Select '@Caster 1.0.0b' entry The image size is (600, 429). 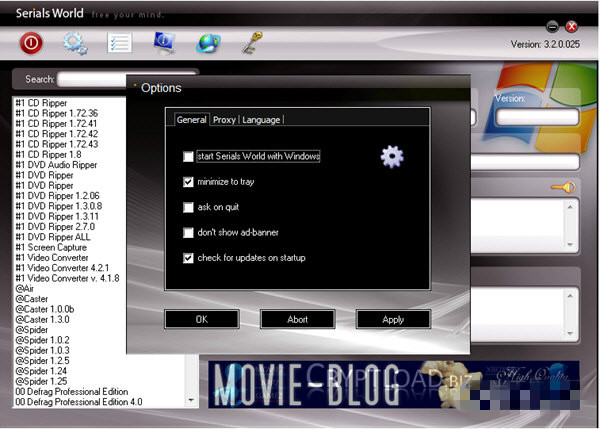click(45, 310)
